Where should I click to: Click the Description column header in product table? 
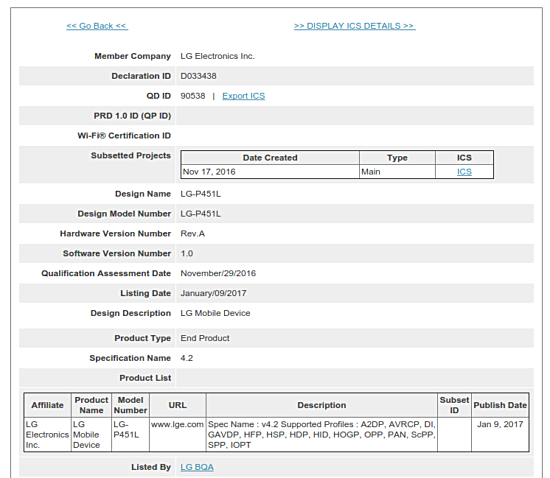[322, 405]
